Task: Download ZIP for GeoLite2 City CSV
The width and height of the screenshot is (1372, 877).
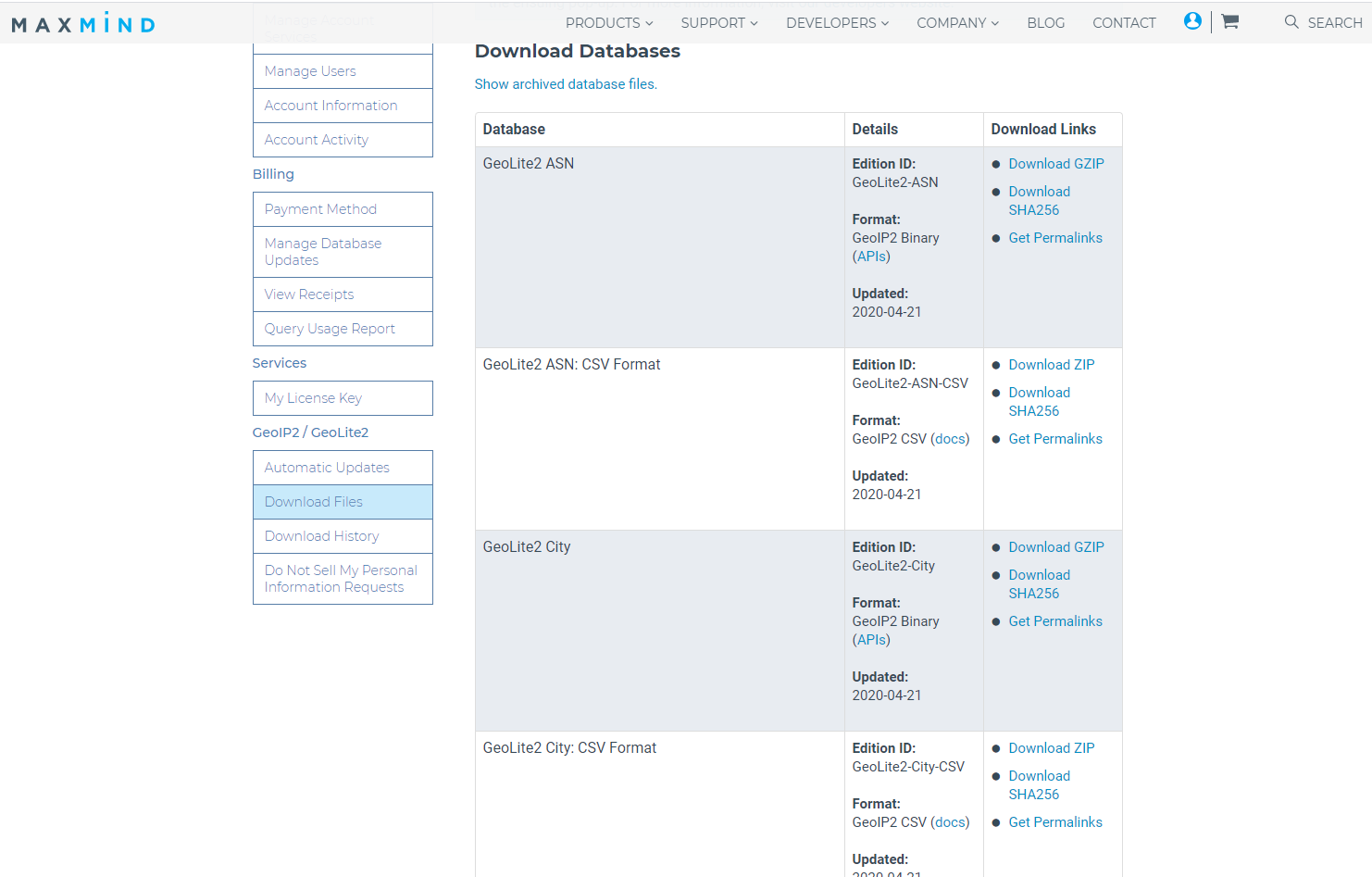Action: [1052, 748]
